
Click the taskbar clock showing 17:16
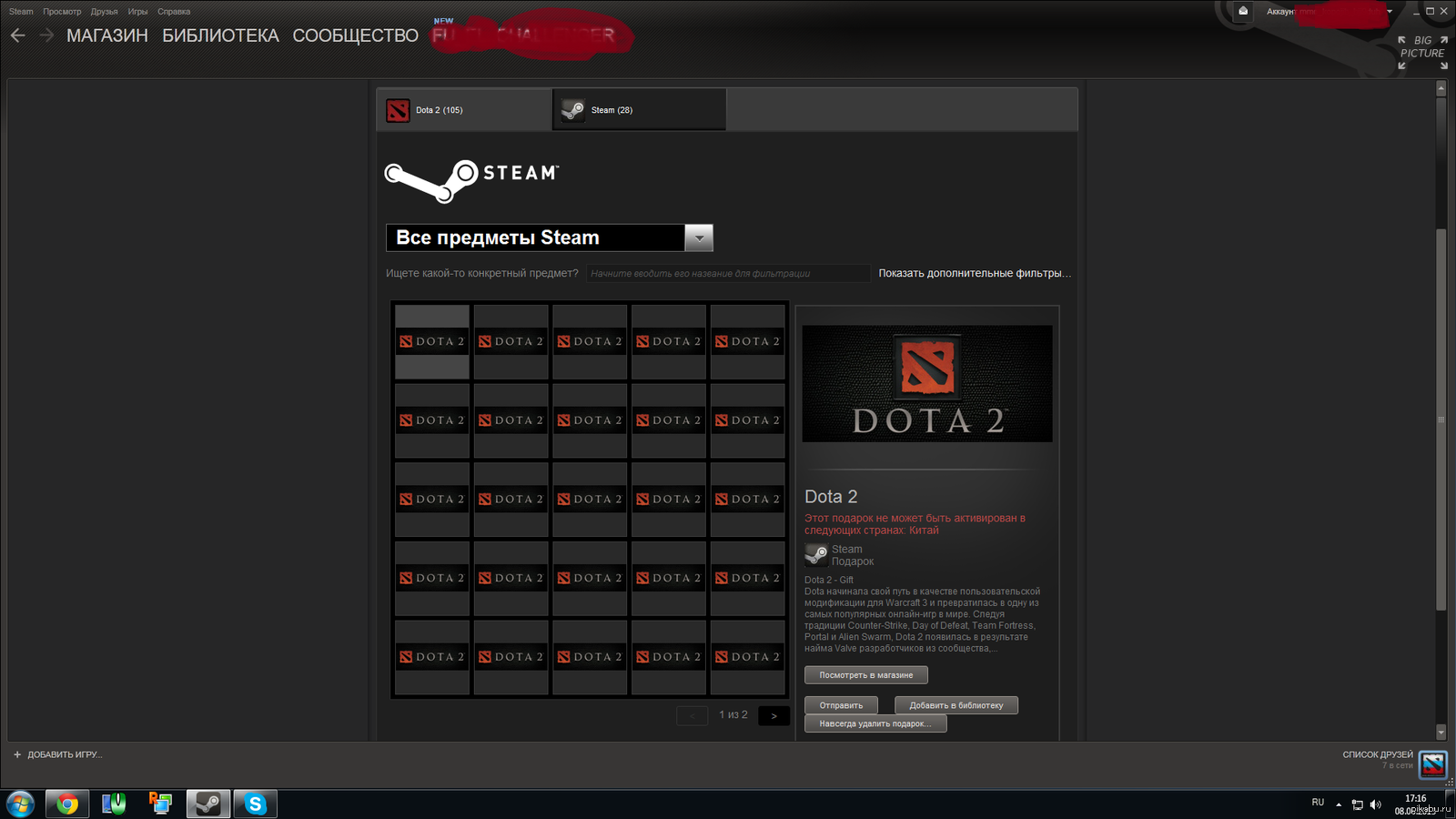click(1416, 798)
